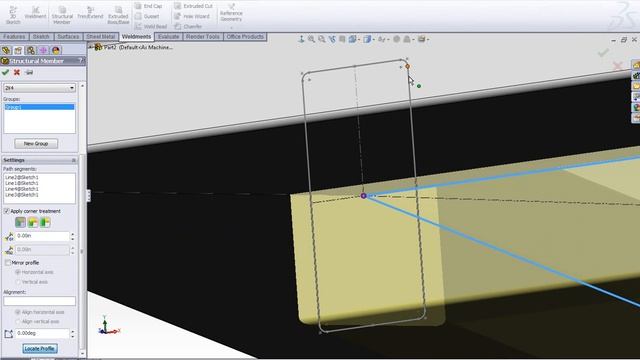Click the Zoom to Fit icon

(311, 39)
